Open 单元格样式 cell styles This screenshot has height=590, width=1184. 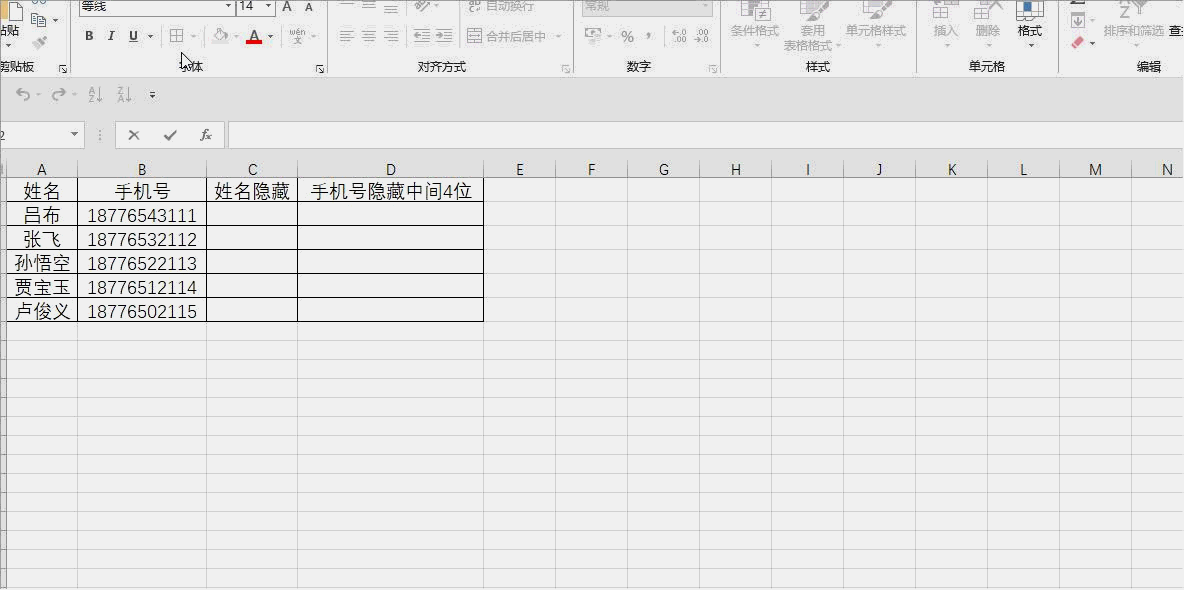pyautogui.click(x=876, y=24)
